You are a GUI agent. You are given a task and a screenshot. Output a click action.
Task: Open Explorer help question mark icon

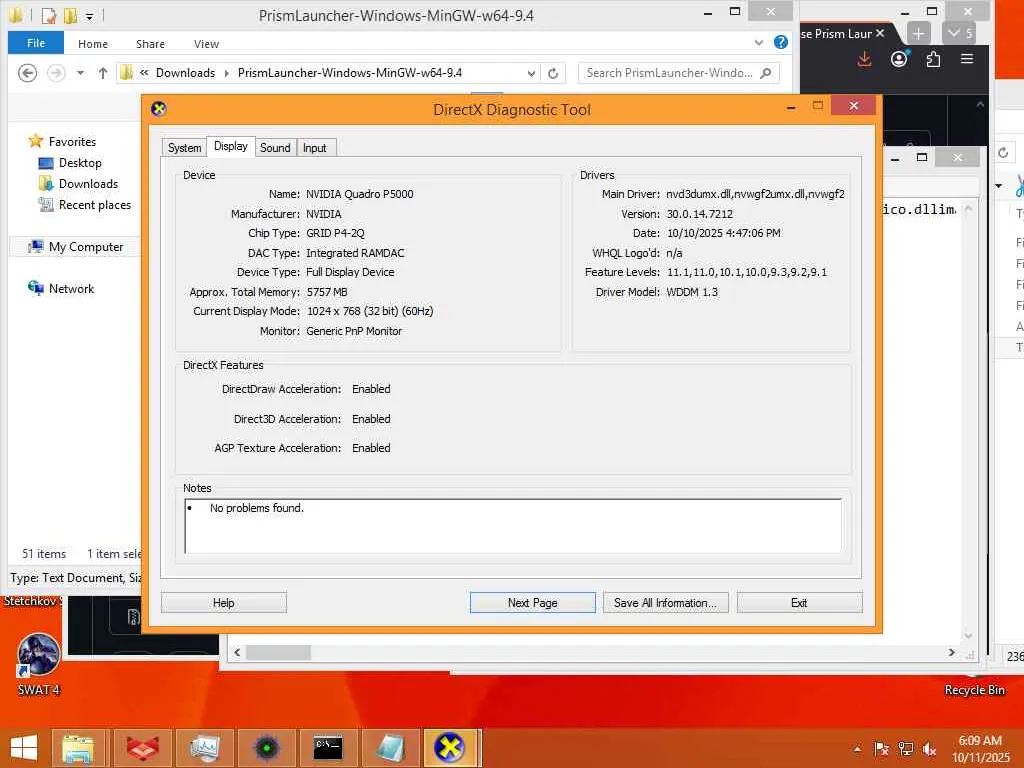coord(780,42)
